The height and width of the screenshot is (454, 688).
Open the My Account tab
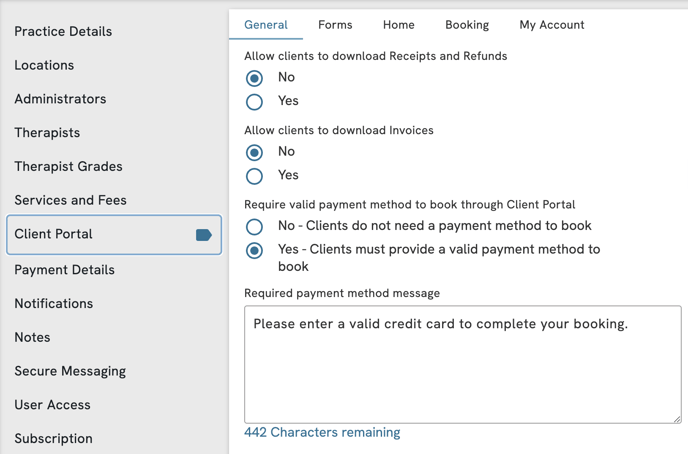click(x=552, y=25)
